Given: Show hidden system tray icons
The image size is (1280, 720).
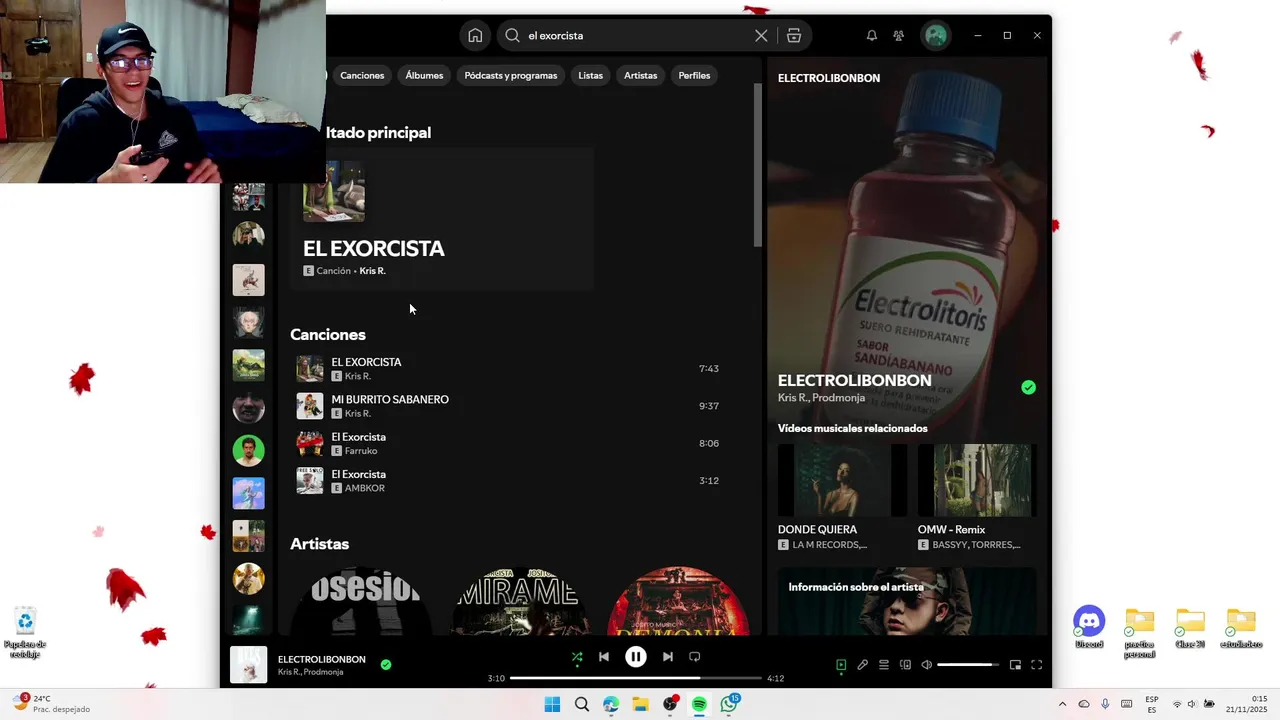Looking at the screenshot, I should pyautogui.click(x=1062, y=705).
